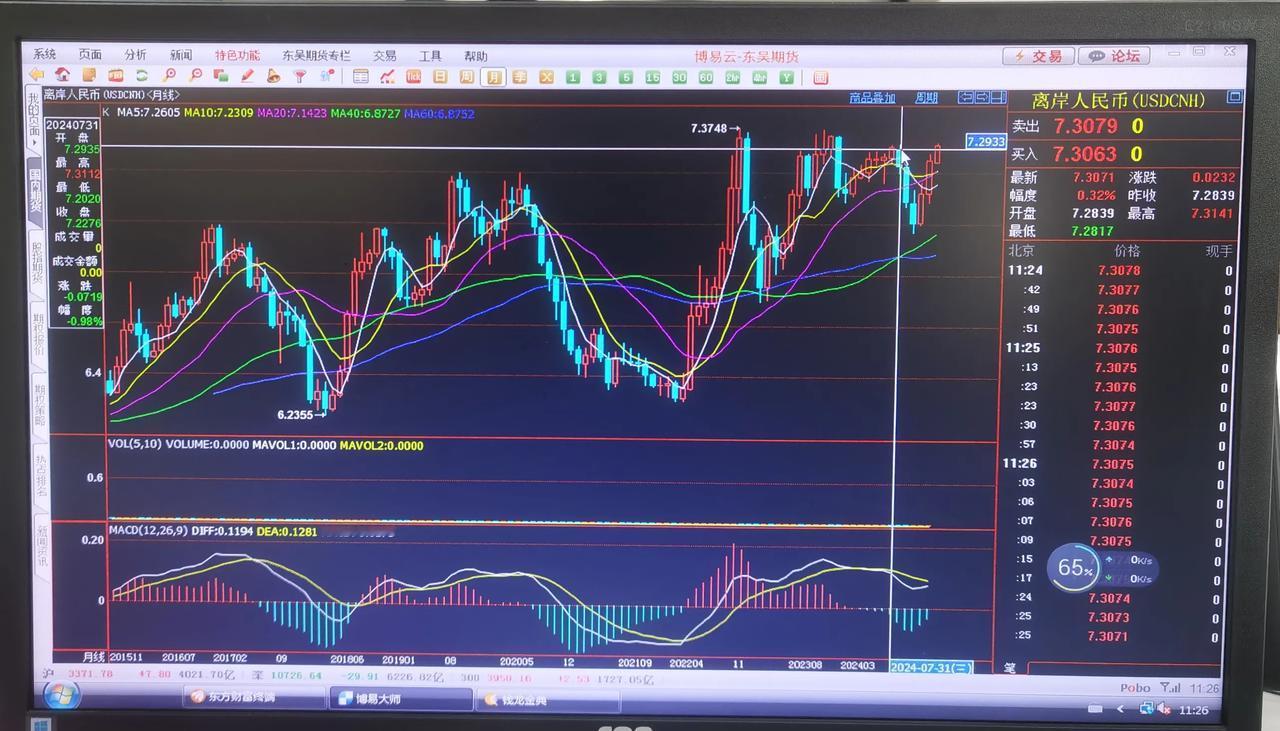Viewport: 1280px width, 731px height.
Task: Open the 东吴期货专栏 menu
Action: coord(316,56)
